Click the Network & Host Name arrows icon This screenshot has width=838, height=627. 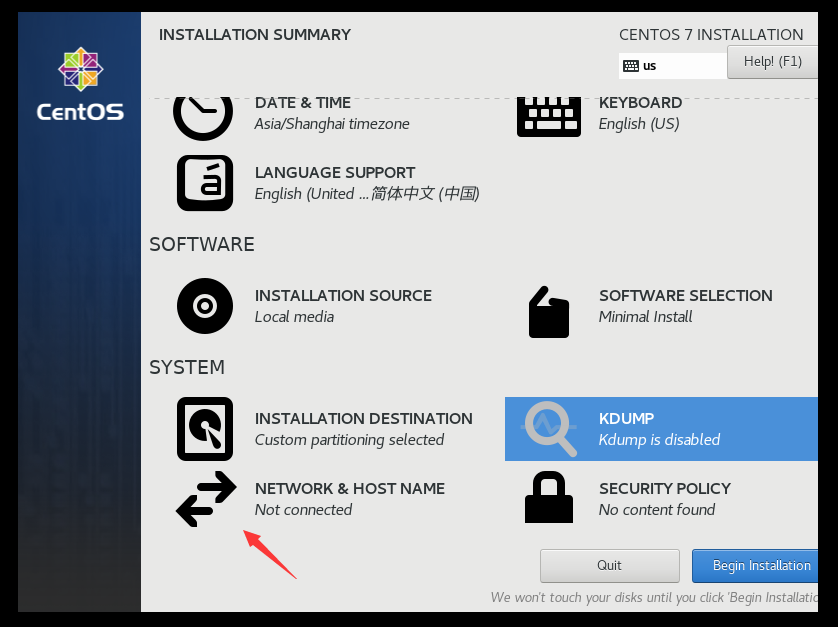(x=206, y=499)
